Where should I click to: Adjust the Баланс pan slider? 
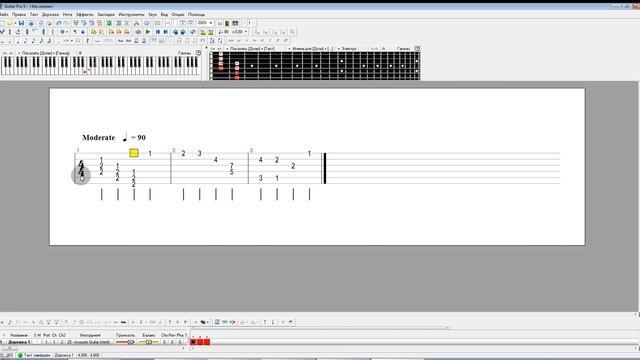149,342
